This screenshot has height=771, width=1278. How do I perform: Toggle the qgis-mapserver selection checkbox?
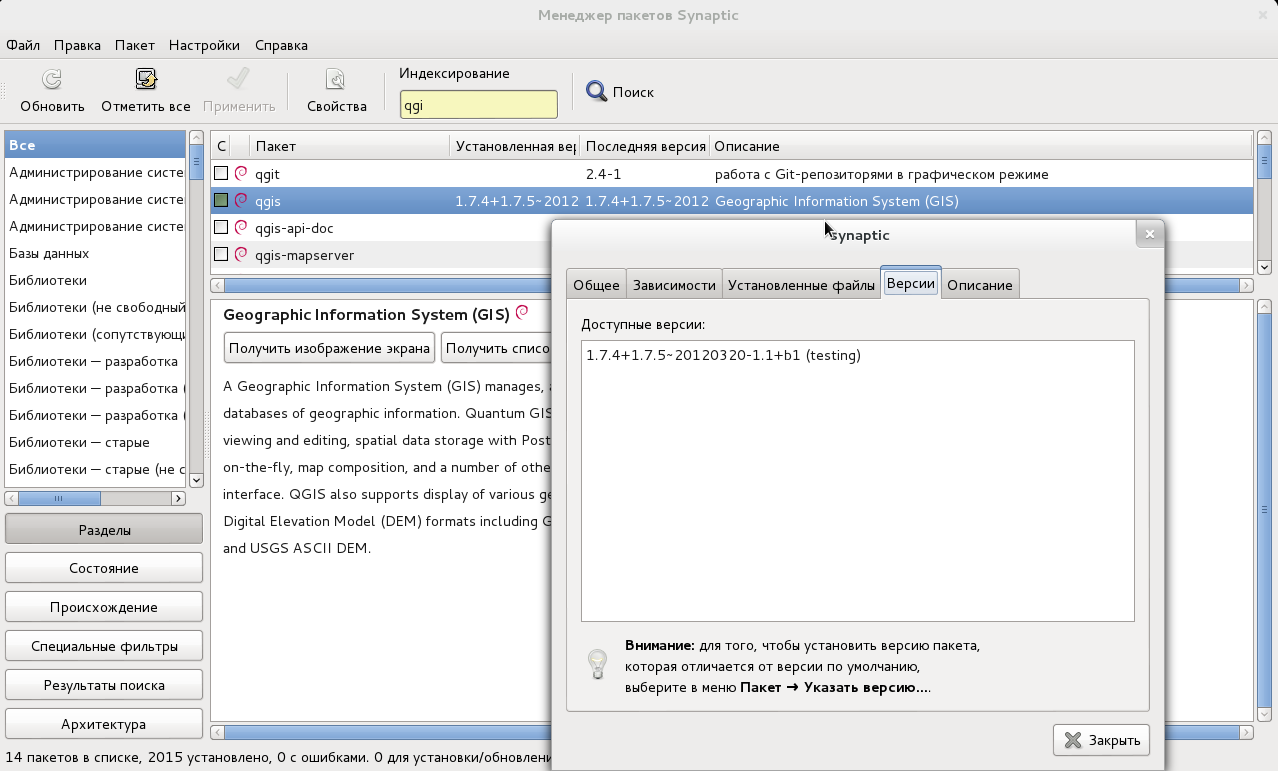221,255
